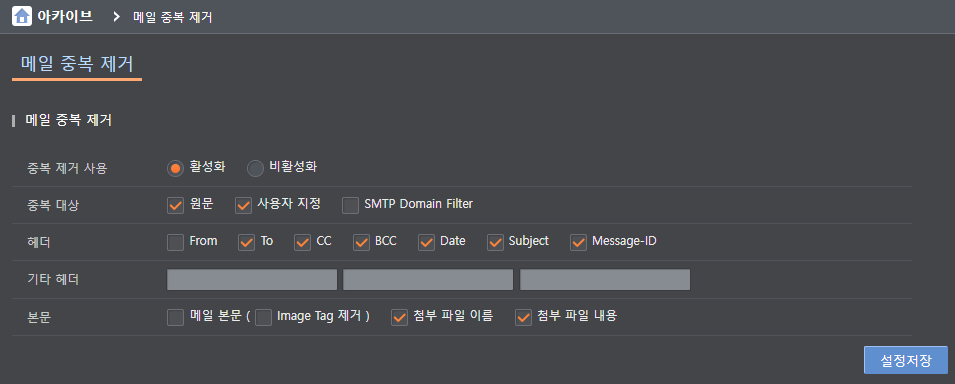
Task: Uncheck the 원문 checkbox
Action: pyautogui.click(x=175, y=205)
